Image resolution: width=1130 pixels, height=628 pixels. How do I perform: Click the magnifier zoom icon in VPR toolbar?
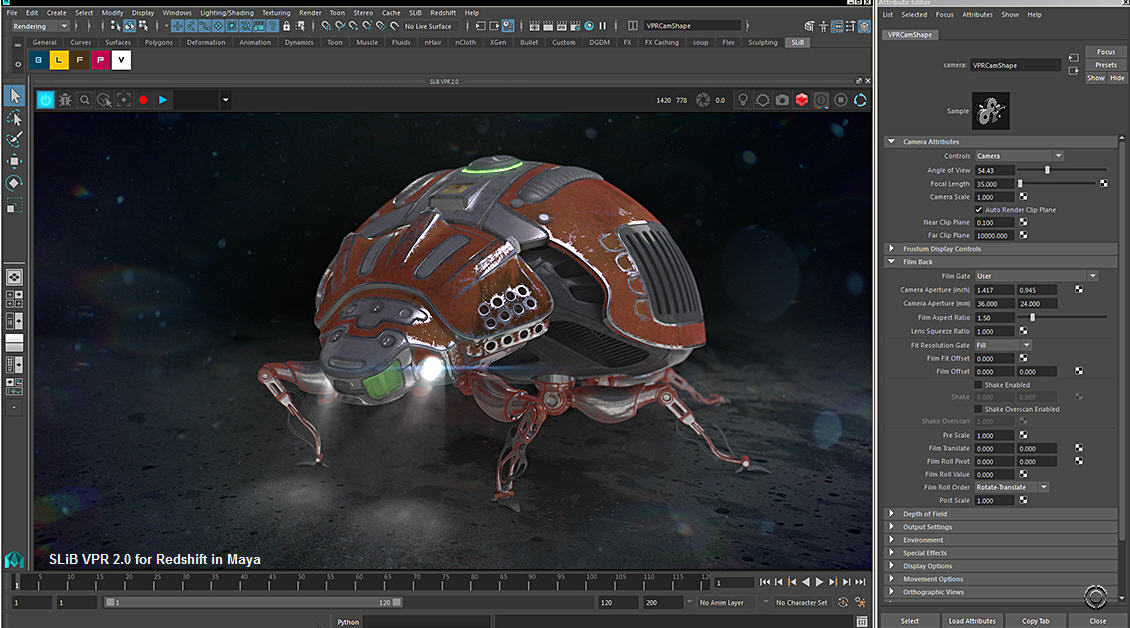click(85, 100)
